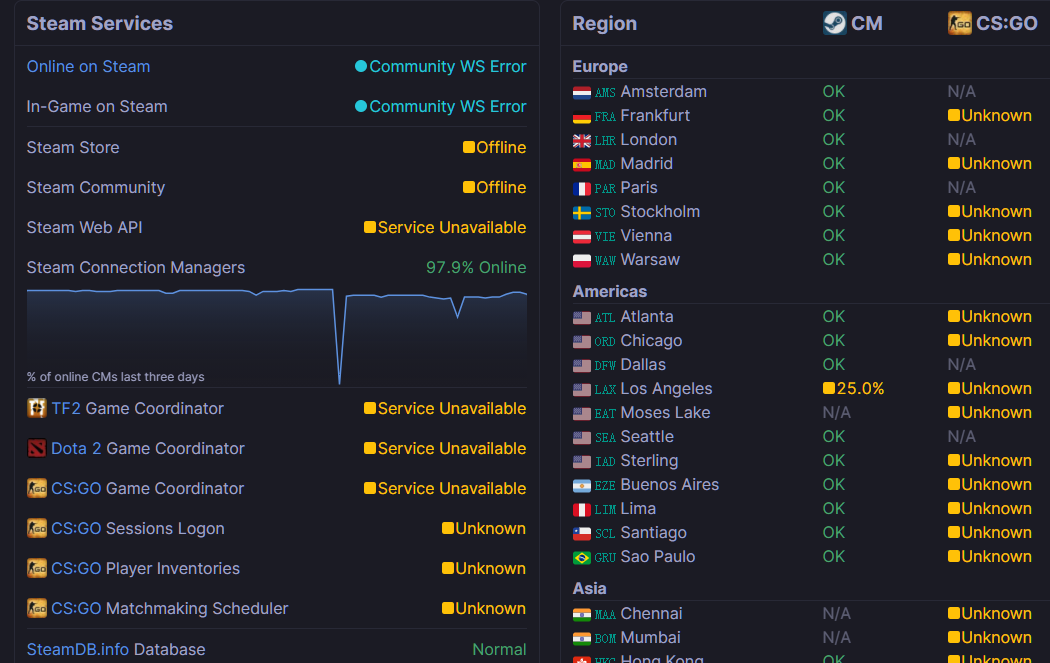Click the Steam CM column header icon
Screen dimensions: 1050x663
[x=834, y=23]
